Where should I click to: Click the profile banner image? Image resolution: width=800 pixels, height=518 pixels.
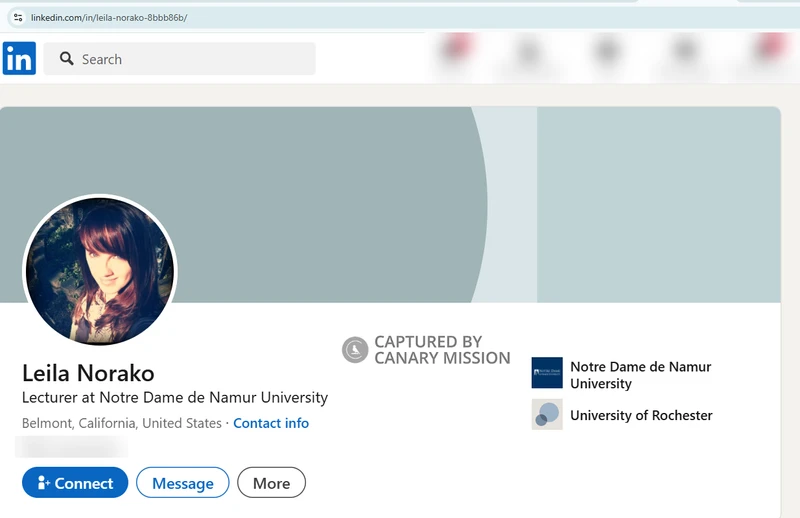(390, 205)
